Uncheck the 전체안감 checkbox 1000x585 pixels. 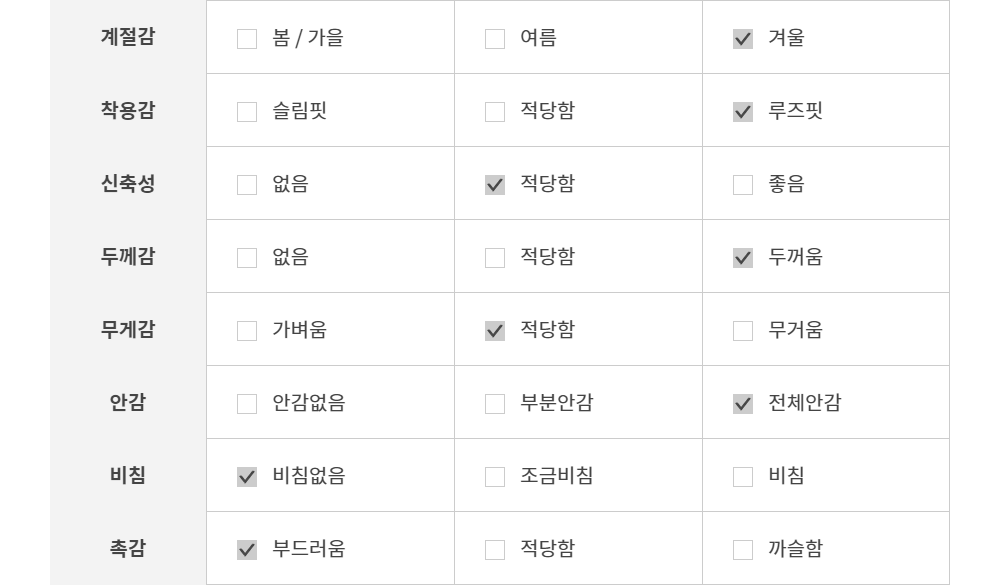click(x=743, y=404)
